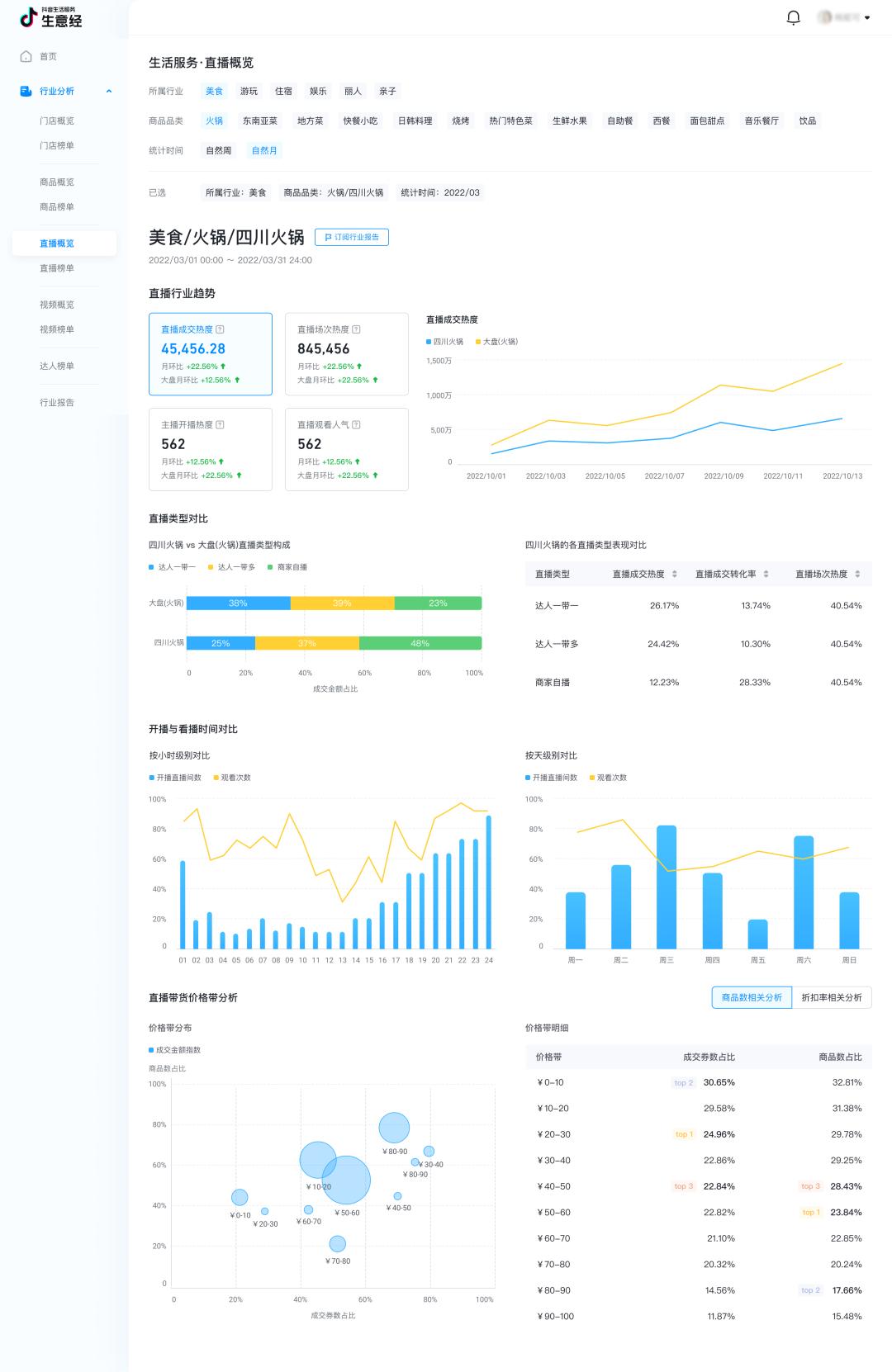Screen dimensions: 892x1372
Task: Open 直播榜单 in sidebar
Action: [x=57, y=268]
